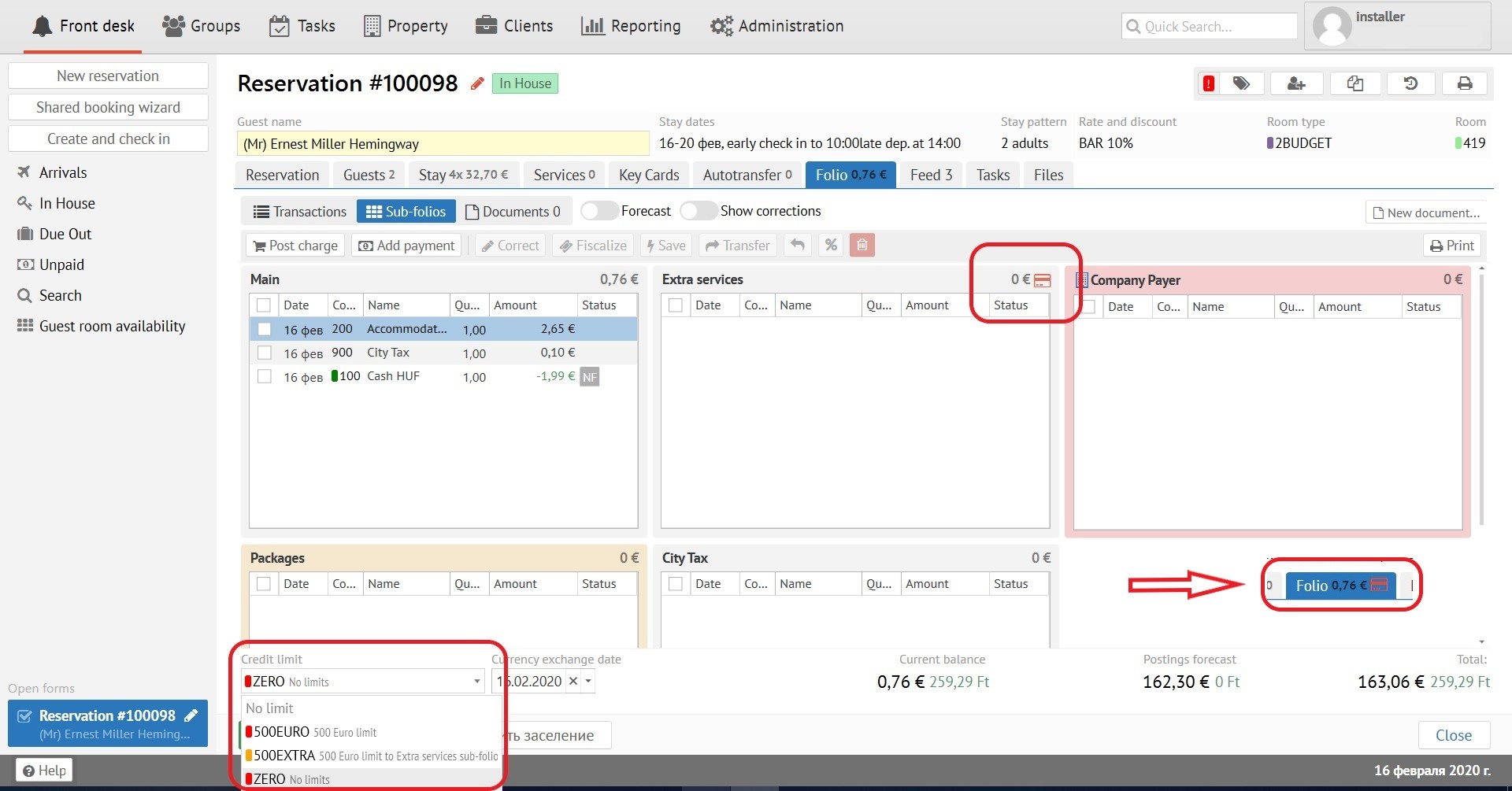Click the pencil edit icon beside reservation title
Image resolution: width=1512 pixels, height=791 pixels.
click(476, 83)
